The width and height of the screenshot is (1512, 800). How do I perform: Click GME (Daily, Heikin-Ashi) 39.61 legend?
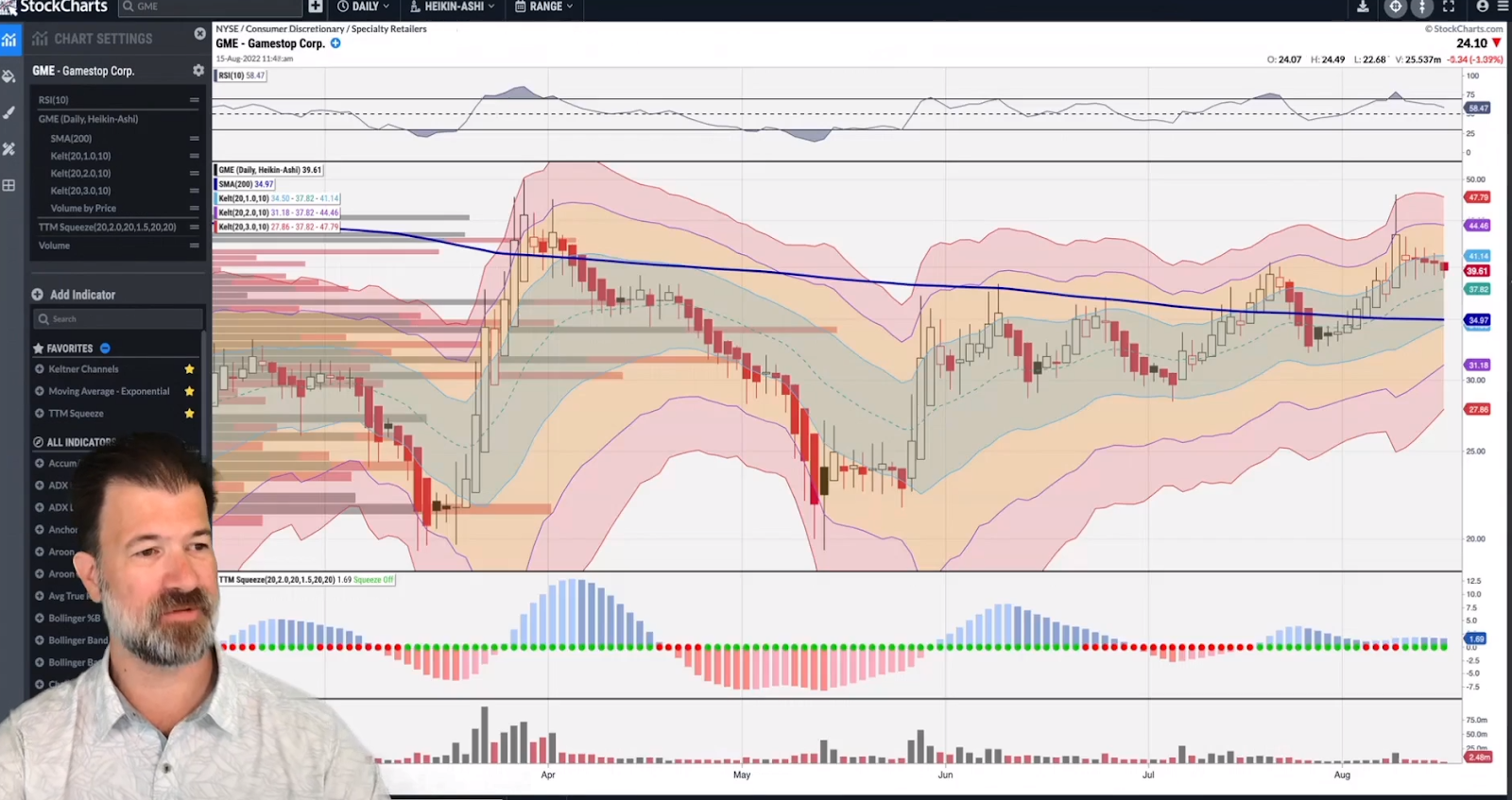click(x=269, y=170)
